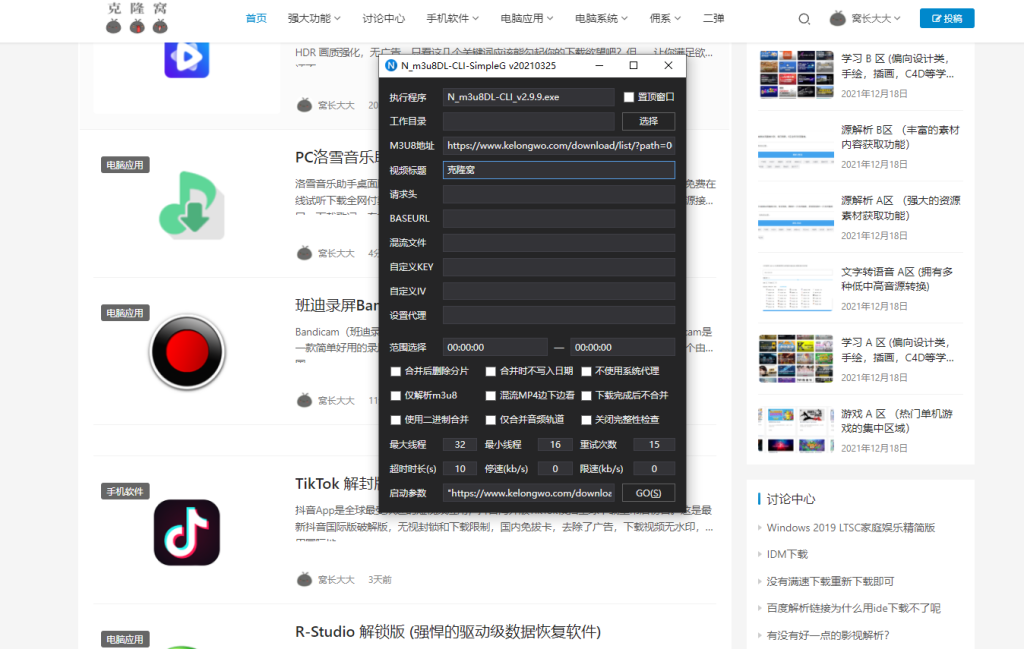Viewport: 1024px width, 649px height.
Task: Open IDM下载 discussion link
Action: point(787,554)
